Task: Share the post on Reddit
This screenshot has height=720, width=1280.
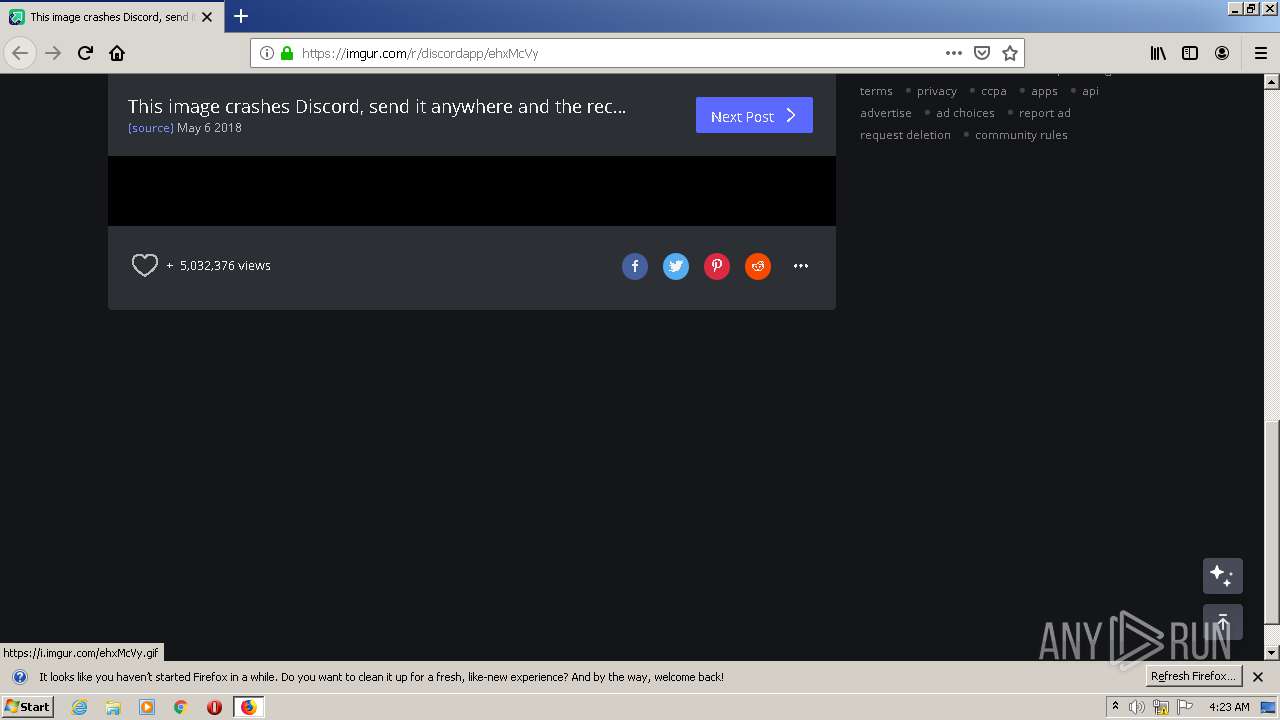Action: [x=758, y=266]
